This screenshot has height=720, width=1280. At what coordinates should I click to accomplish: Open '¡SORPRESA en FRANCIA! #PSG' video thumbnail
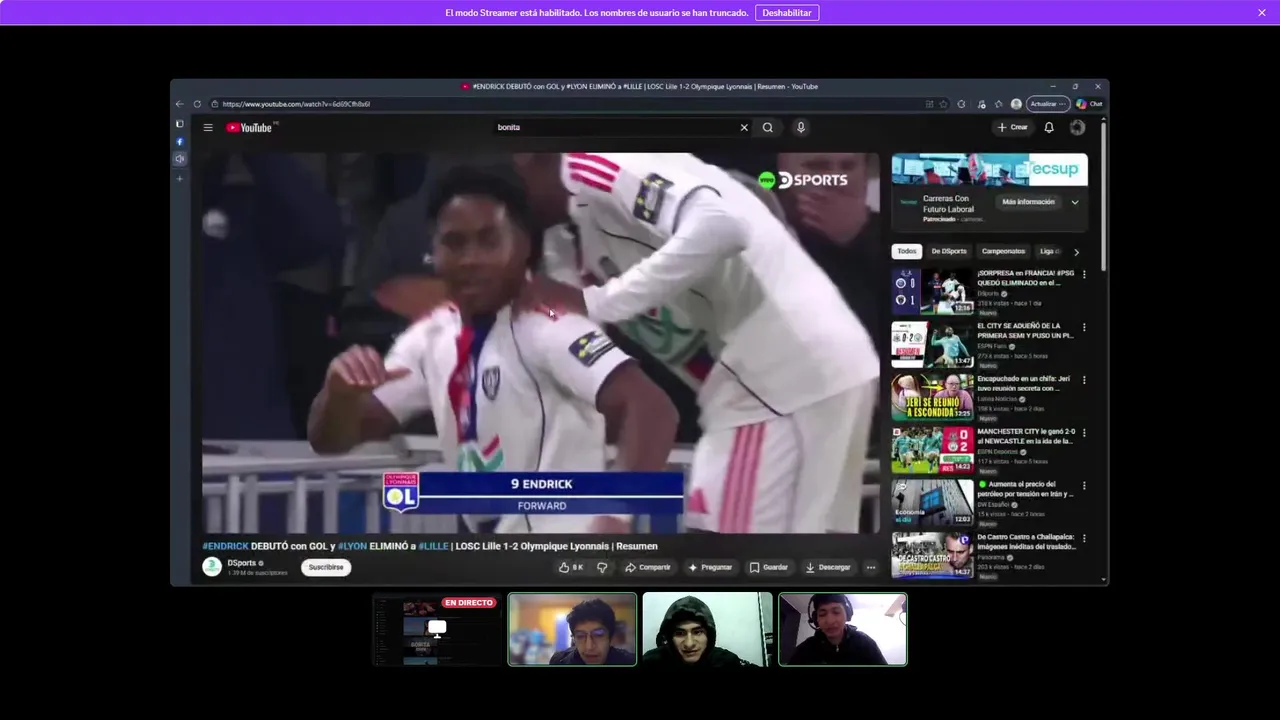pos(932,292)
